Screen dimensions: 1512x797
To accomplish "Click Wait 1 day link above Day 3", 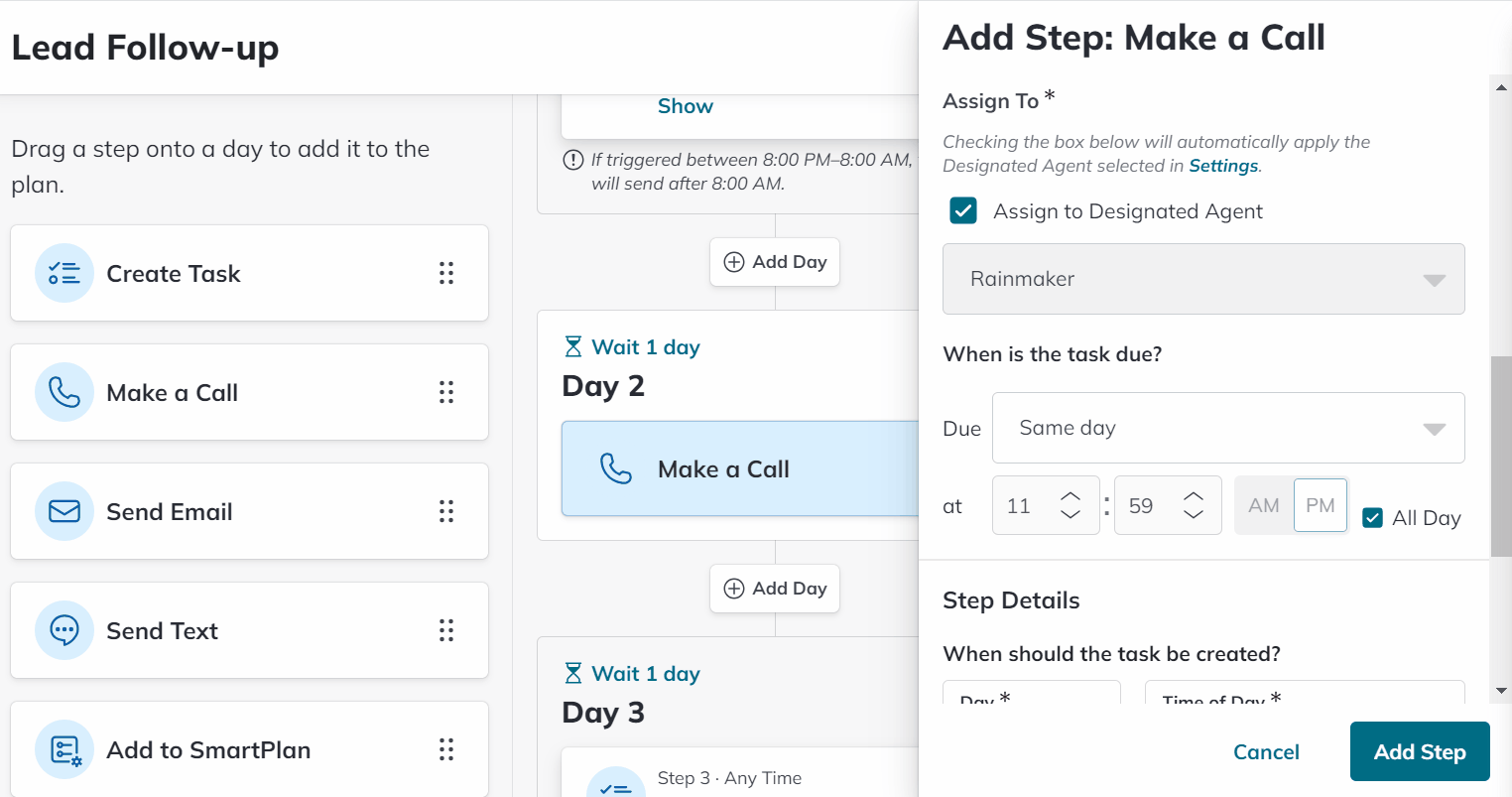I will click(646, 673).
